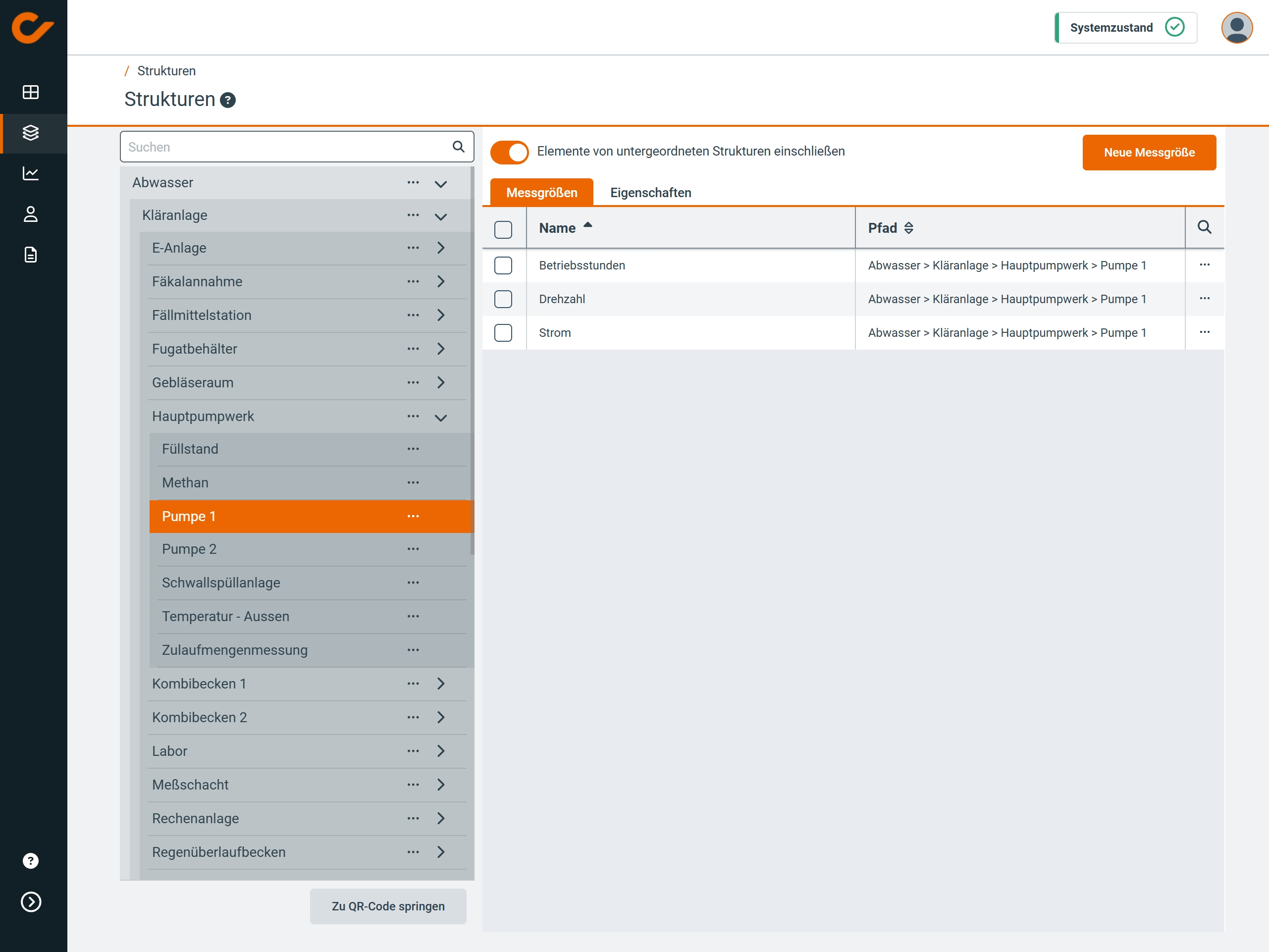Screen dimensions: 1269x952
Task: Check the Betriebsstunden row checkbox
Action: [x=503, y=265]
